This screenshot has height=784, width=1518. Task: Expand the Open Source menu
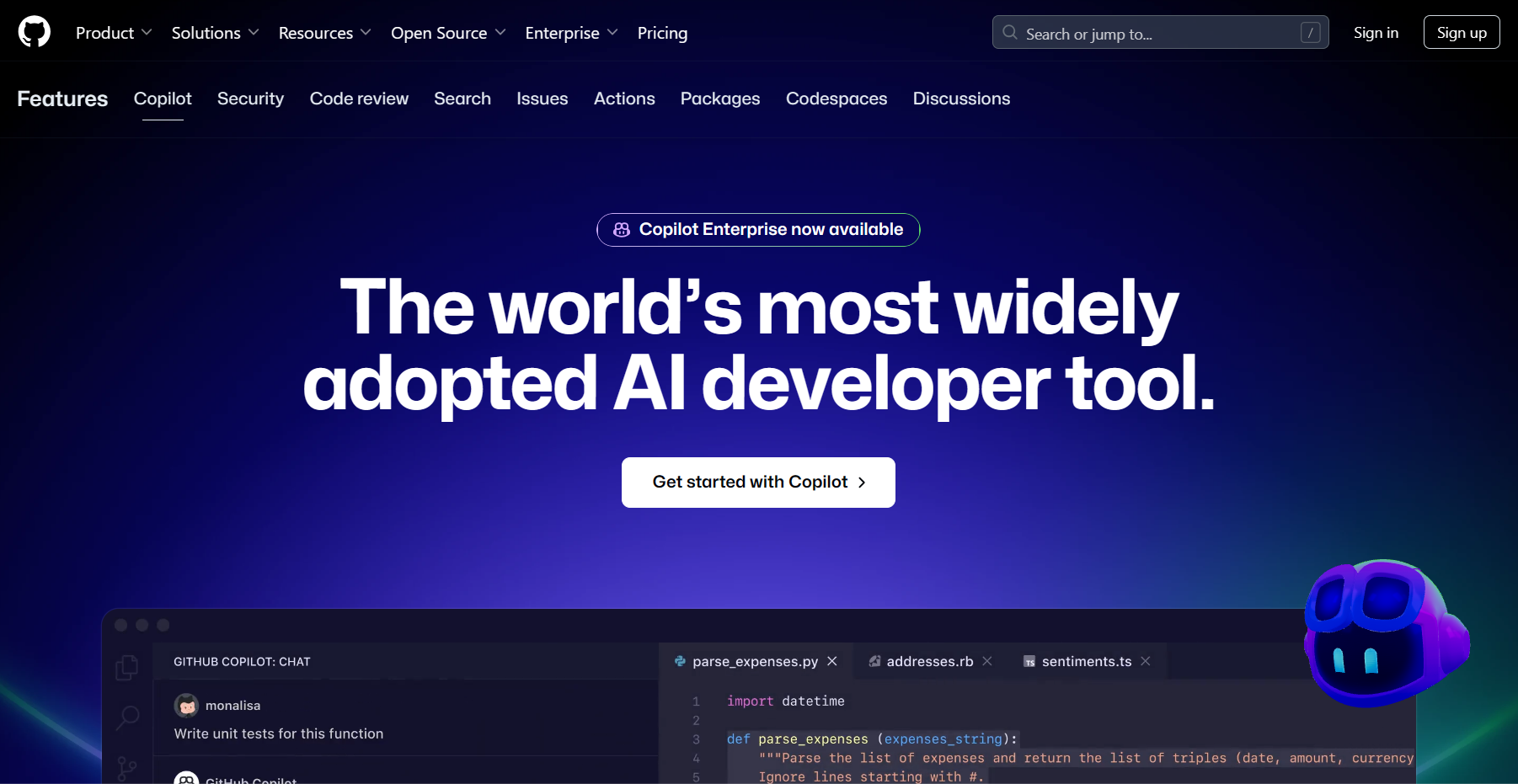pos(448,33)
